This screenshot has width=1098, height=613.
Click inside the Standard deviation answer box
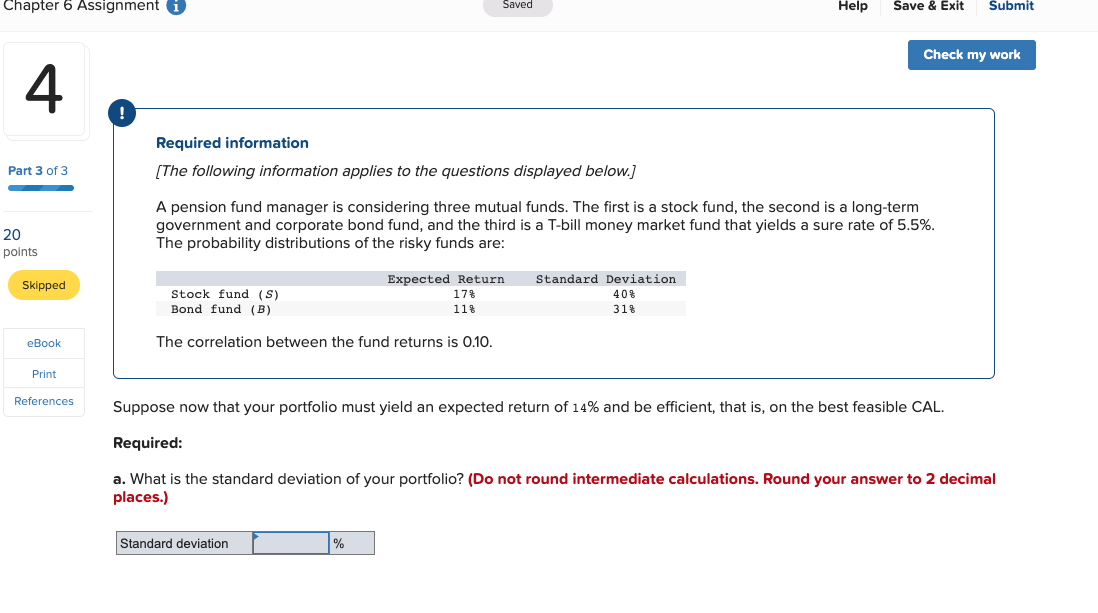(290, 542)
